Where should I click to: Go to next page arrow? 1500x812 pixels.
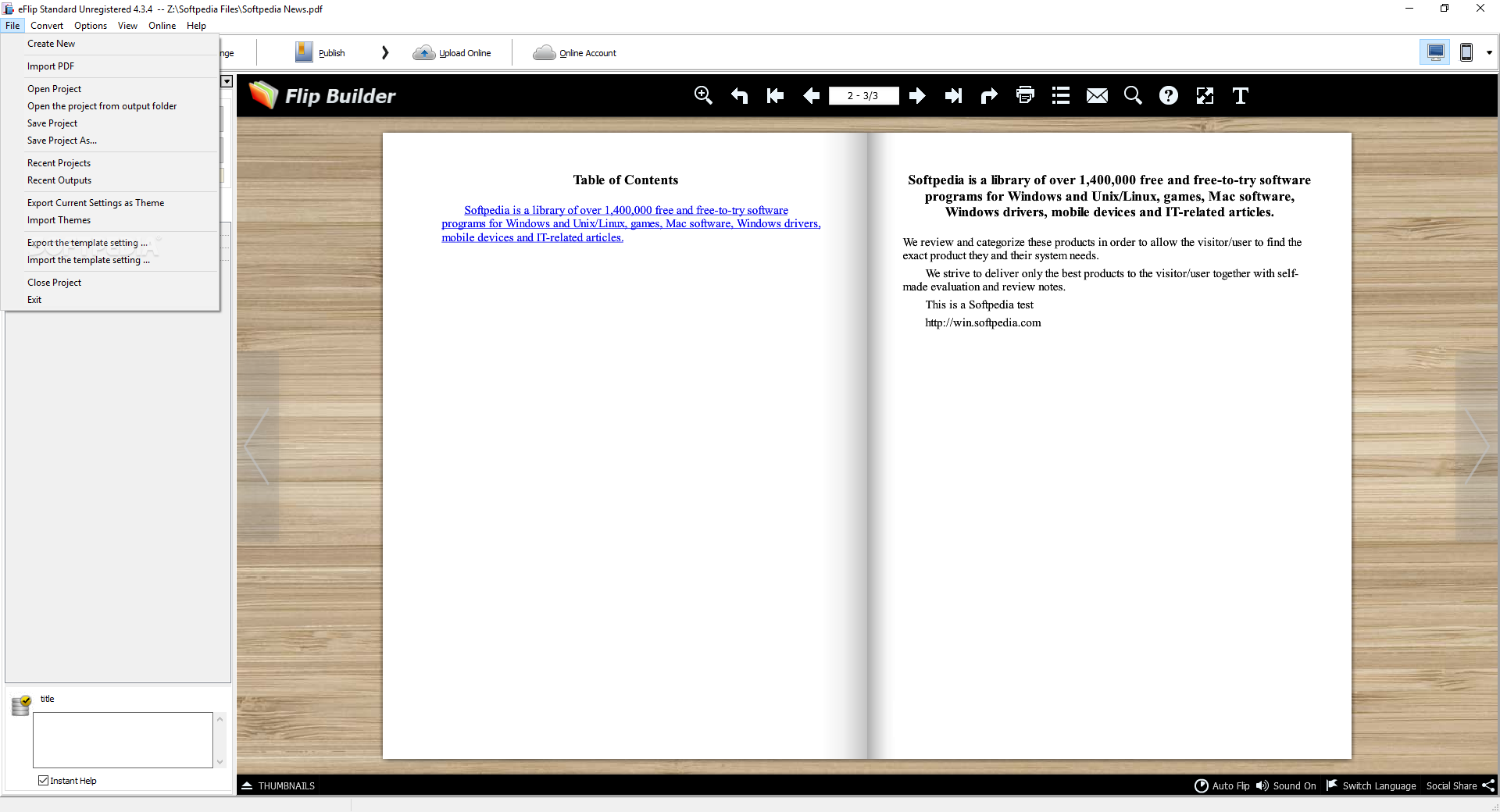coord(917,95)
